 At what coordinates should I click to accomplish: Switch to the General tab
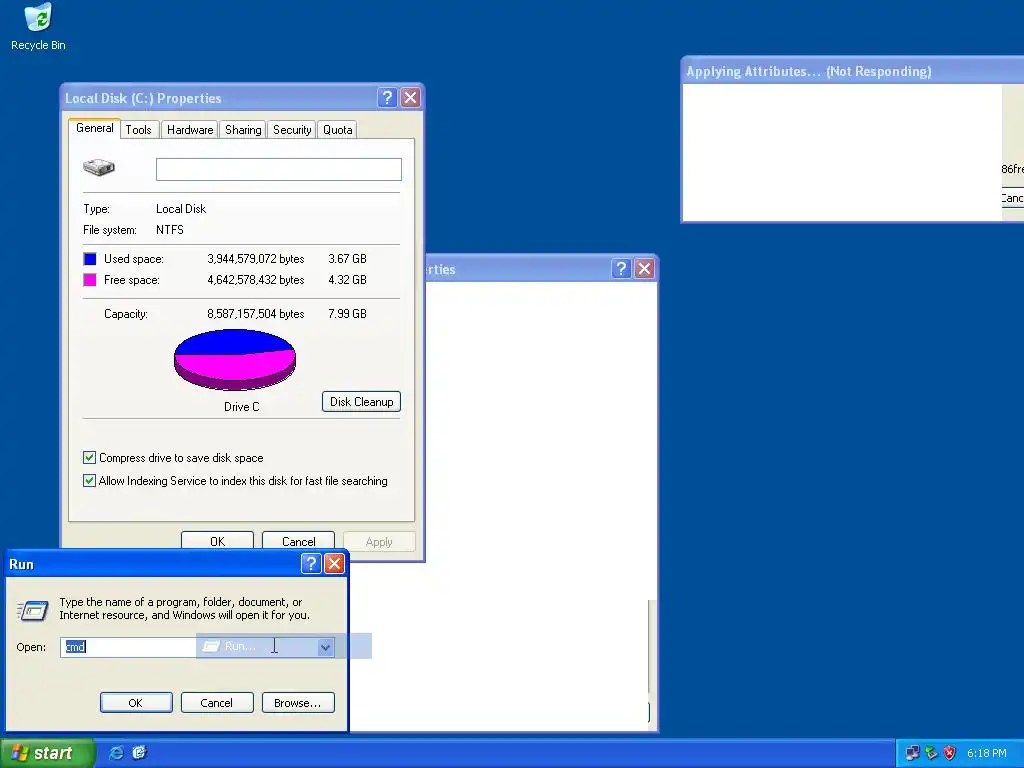95,128
